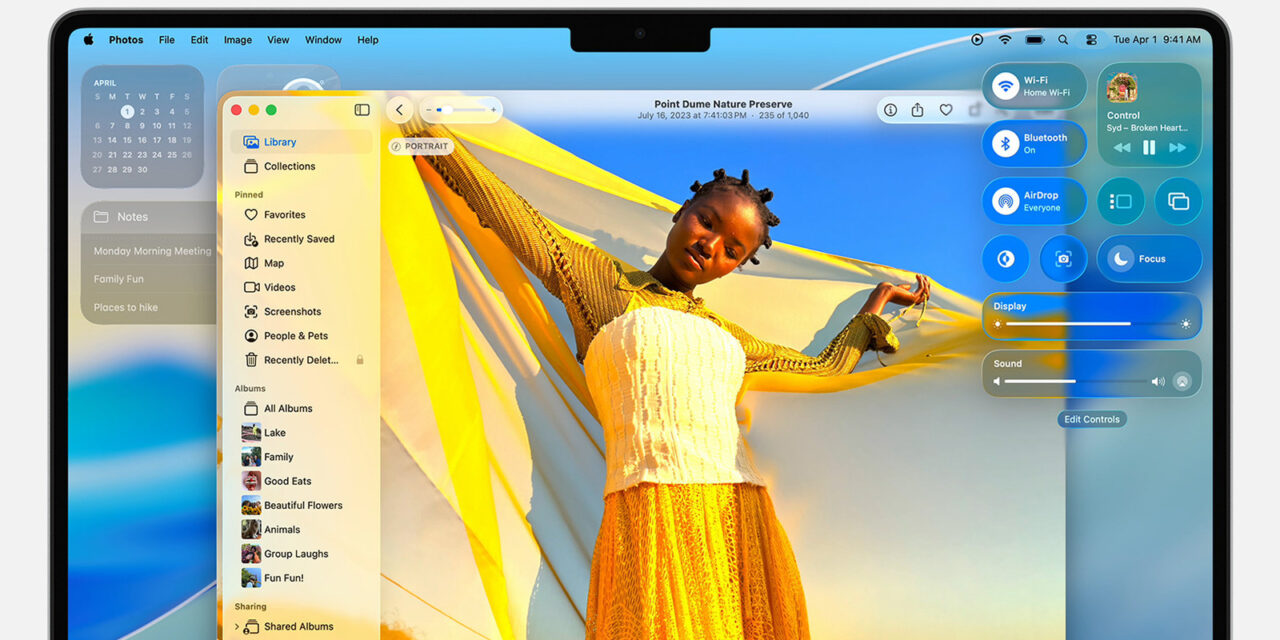Screen dimensions: 1280x640
Task: Toggle Bluetooth in Control Center
Action: pos(1005,143)
